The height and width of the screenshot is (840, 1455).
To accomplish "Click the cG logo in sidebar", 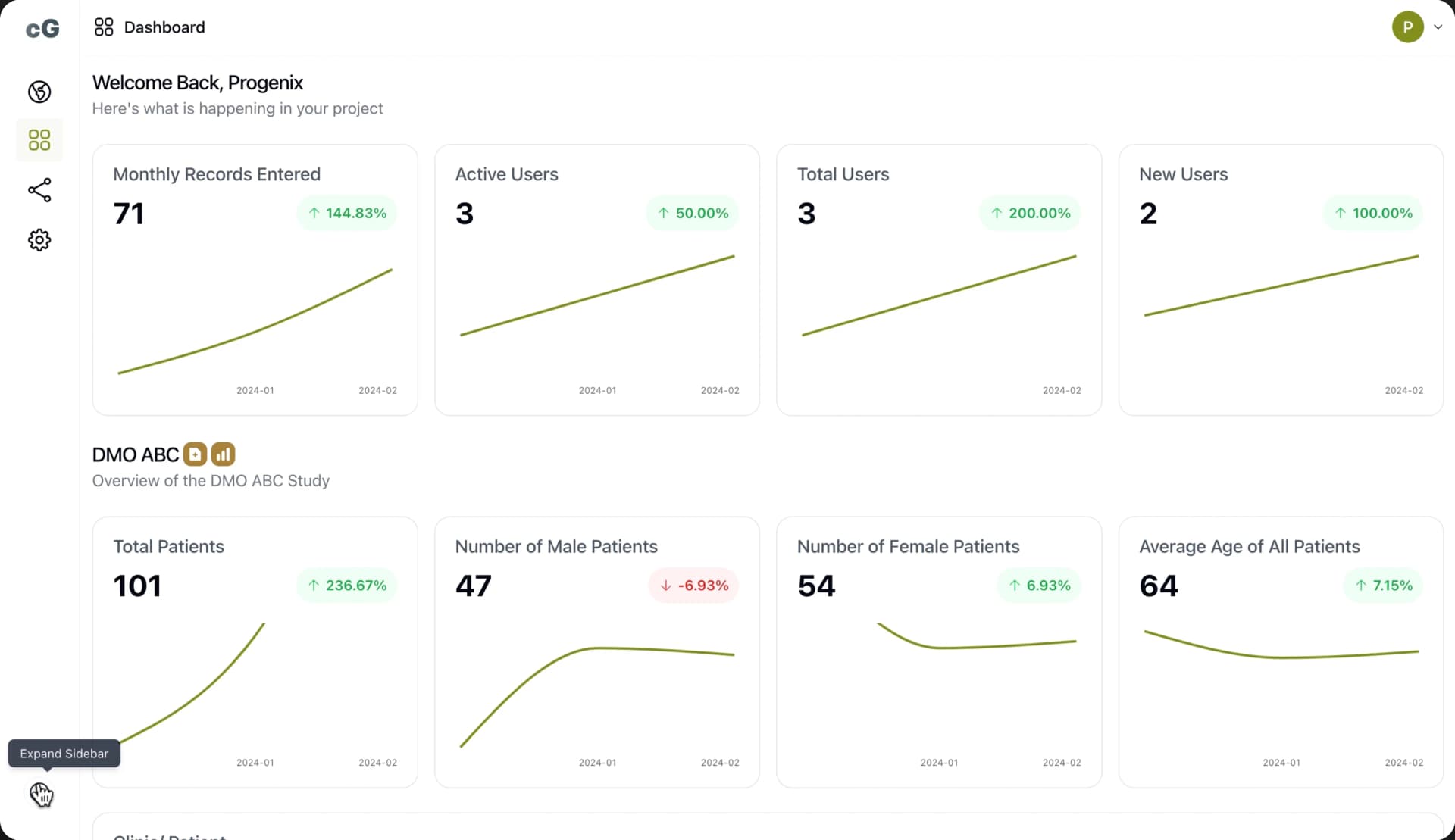I will [x=42, y=29].
